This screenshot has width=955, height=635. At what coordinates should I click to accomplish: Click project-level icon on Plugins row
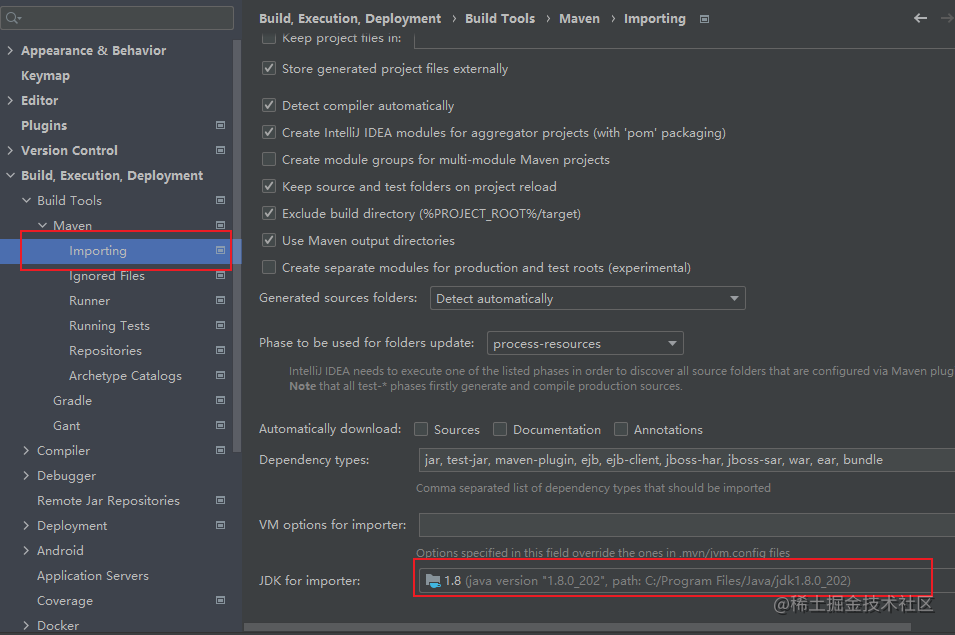pos(220,125)
